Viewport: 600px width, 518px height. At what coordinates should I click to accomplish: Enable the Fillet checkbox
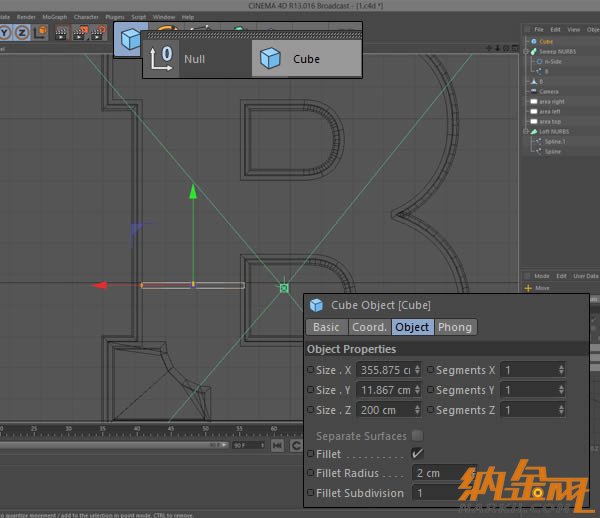click(x=417, y=454)
